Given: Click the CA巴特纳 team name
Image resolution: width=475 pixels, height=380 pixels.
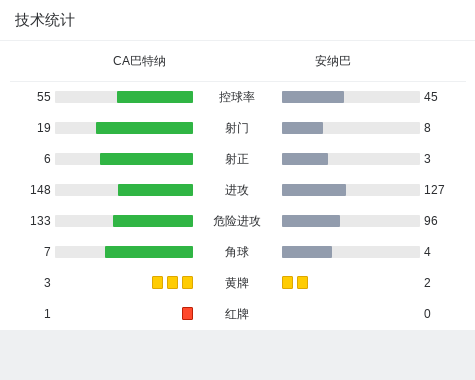Looking at the screenshot, I should tap(139, 61).
